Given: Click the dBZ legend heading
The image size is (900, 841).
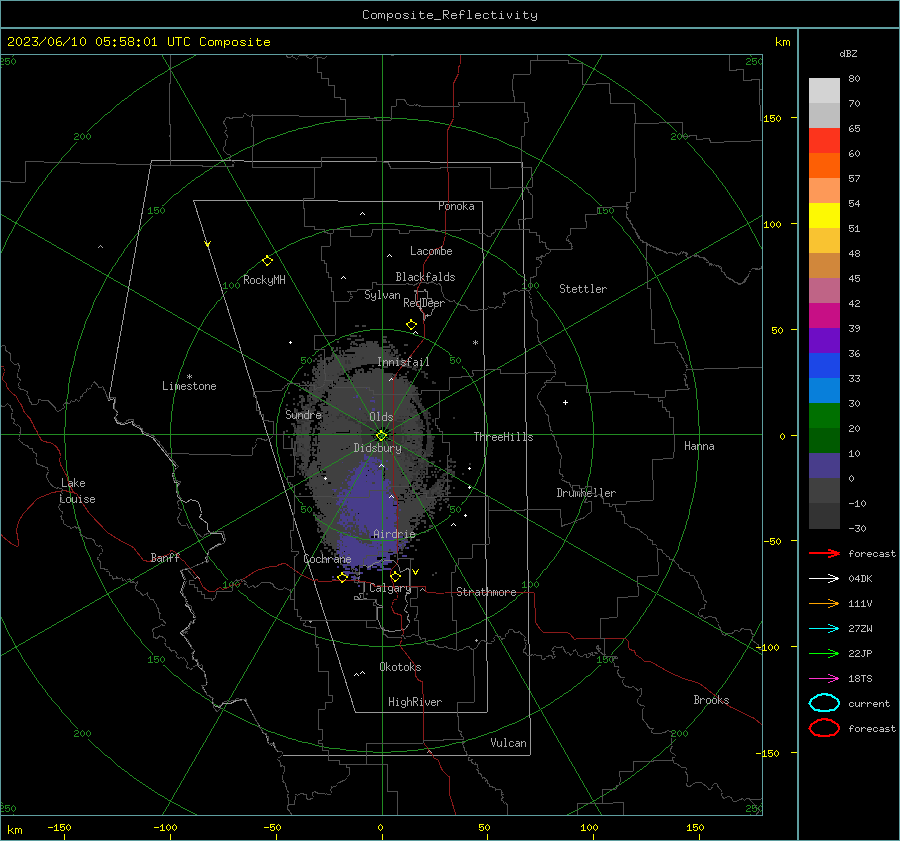Looking at the screenshot, I should point(848,53).
